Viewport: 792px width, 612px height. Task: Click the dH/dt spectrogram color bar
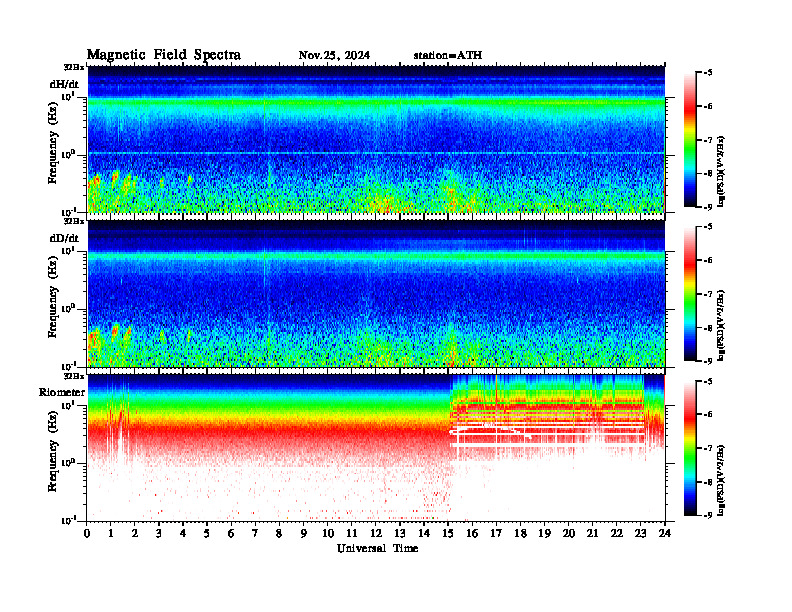tap(689, 140)
